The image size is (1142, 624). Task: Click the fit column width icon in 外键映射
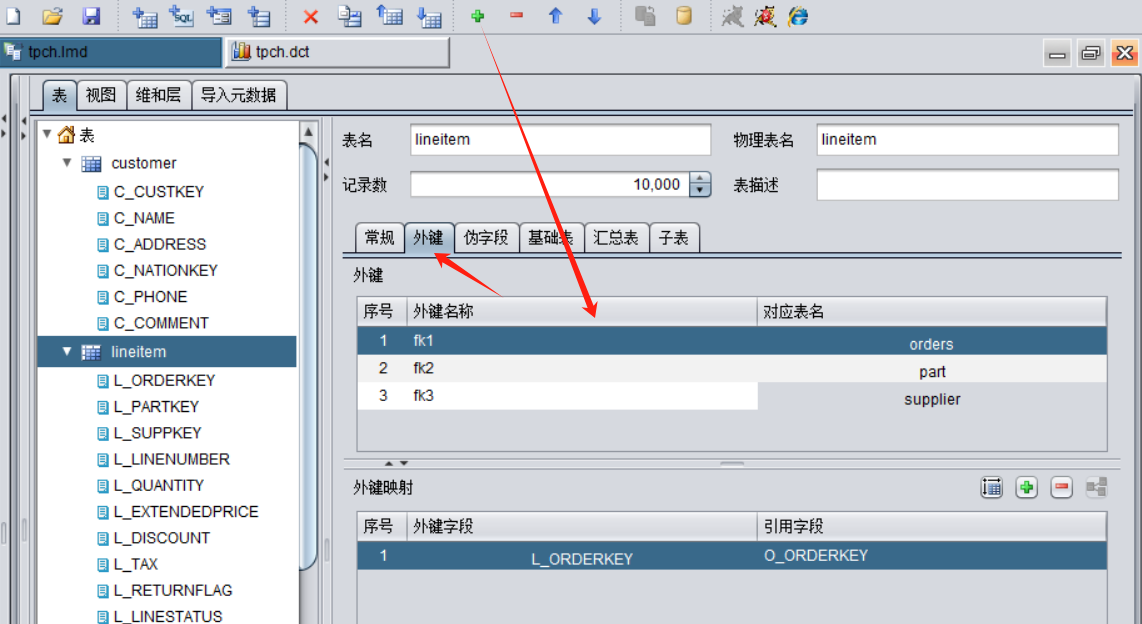(x=991, y=487)
